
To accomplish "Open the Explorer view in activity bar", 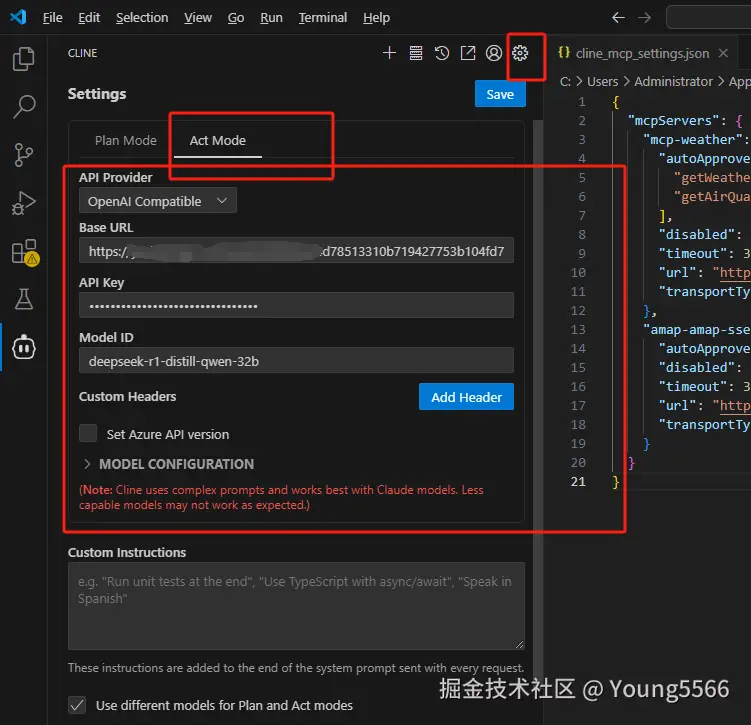I will pyautogui.click(x=23, y=59).
